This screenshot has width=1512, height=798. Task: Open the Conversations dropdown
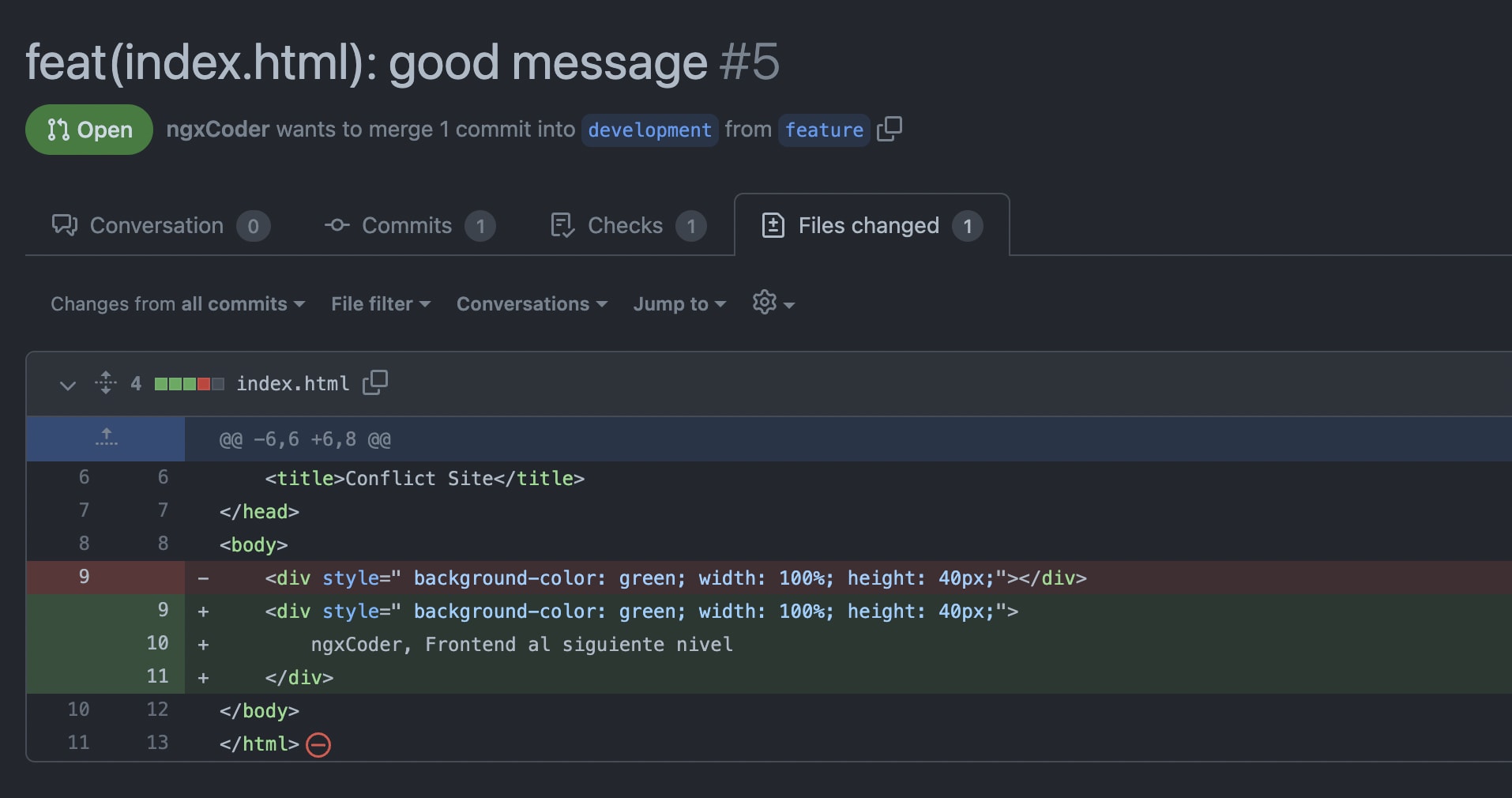click(532, 303)
